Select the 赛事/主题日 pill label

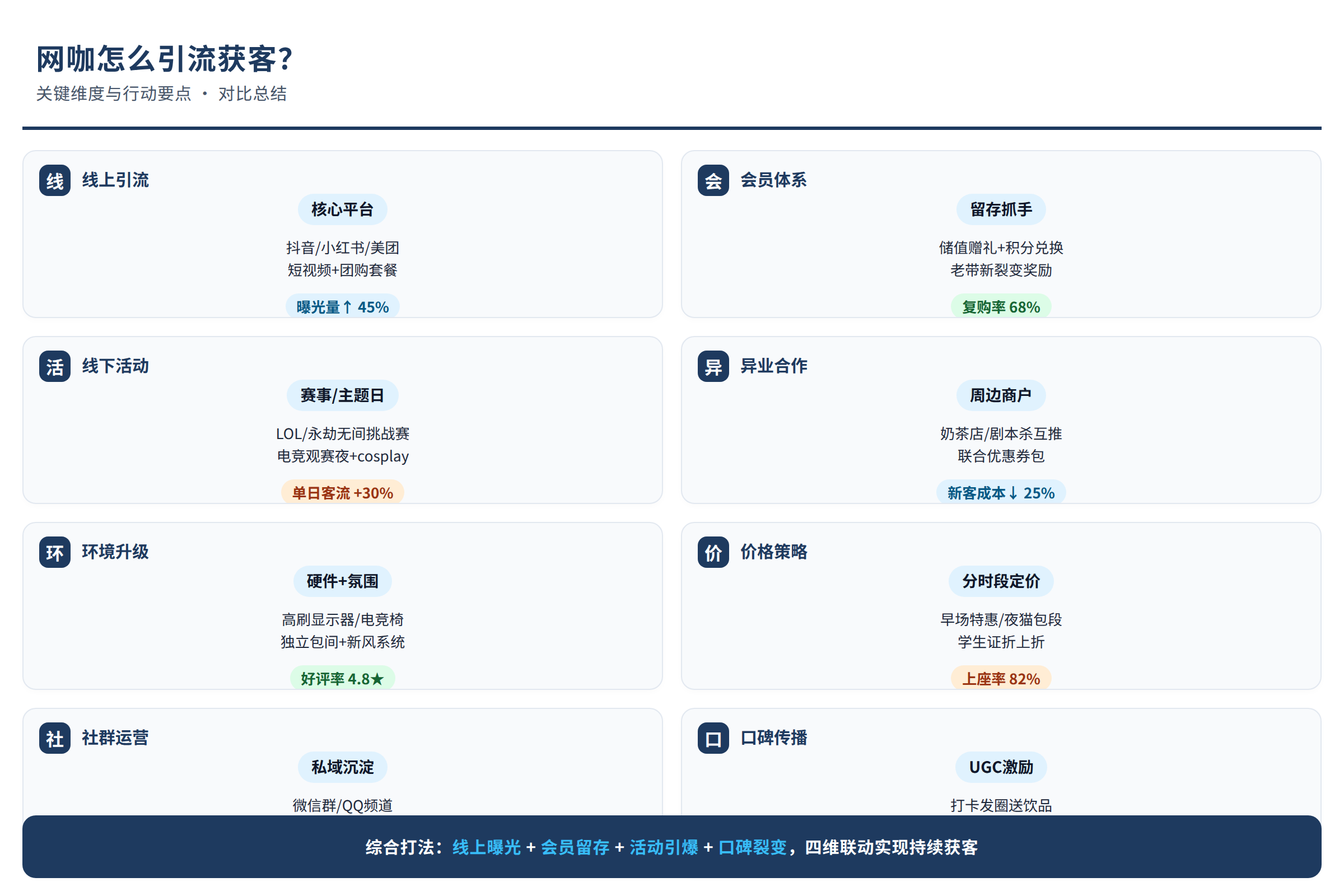(x=342, y=395)
